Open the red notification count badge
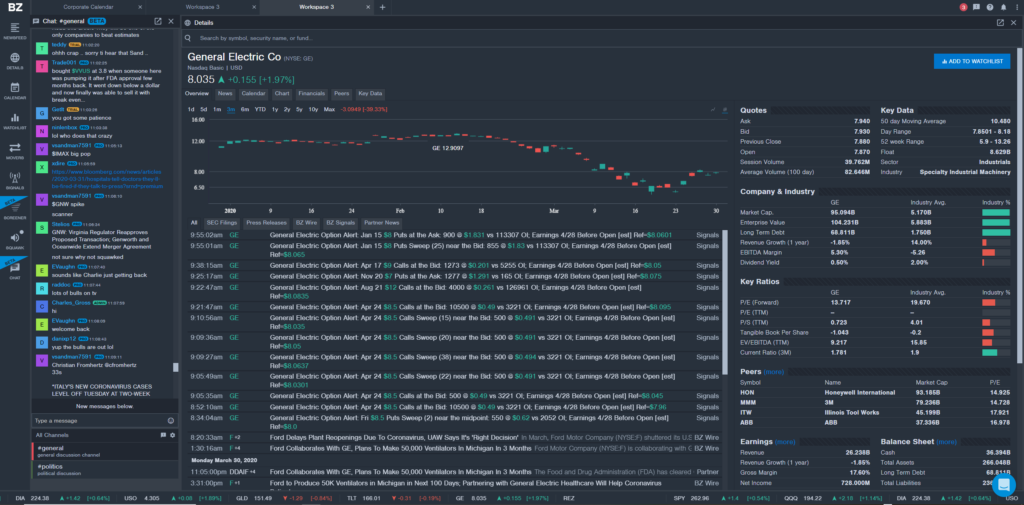The height and width of the screenshot is (505, 1024). [963, 7]
